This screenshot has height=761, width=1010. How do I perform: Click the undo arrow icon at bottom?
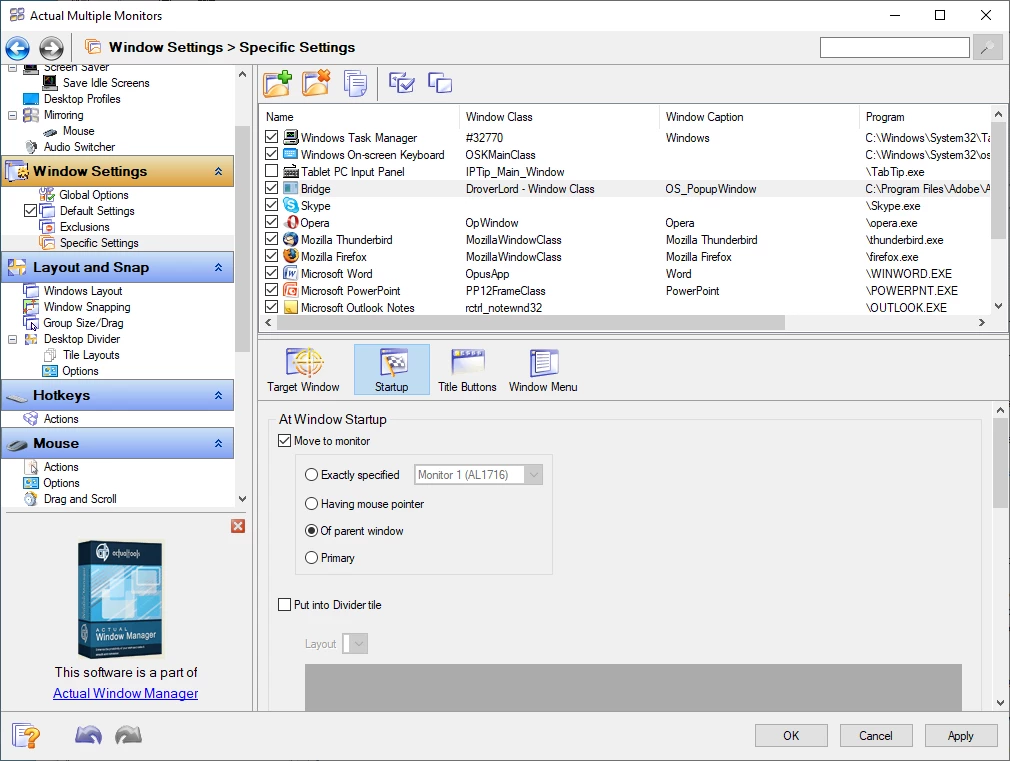click(x=88, y=735)
